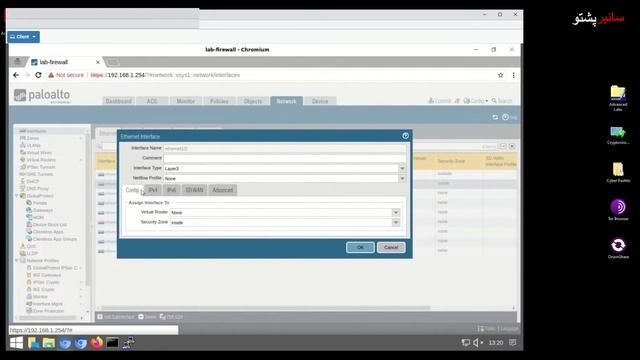
Task: Collapse the GlobalProtect tree node
Action: (17, 196)
